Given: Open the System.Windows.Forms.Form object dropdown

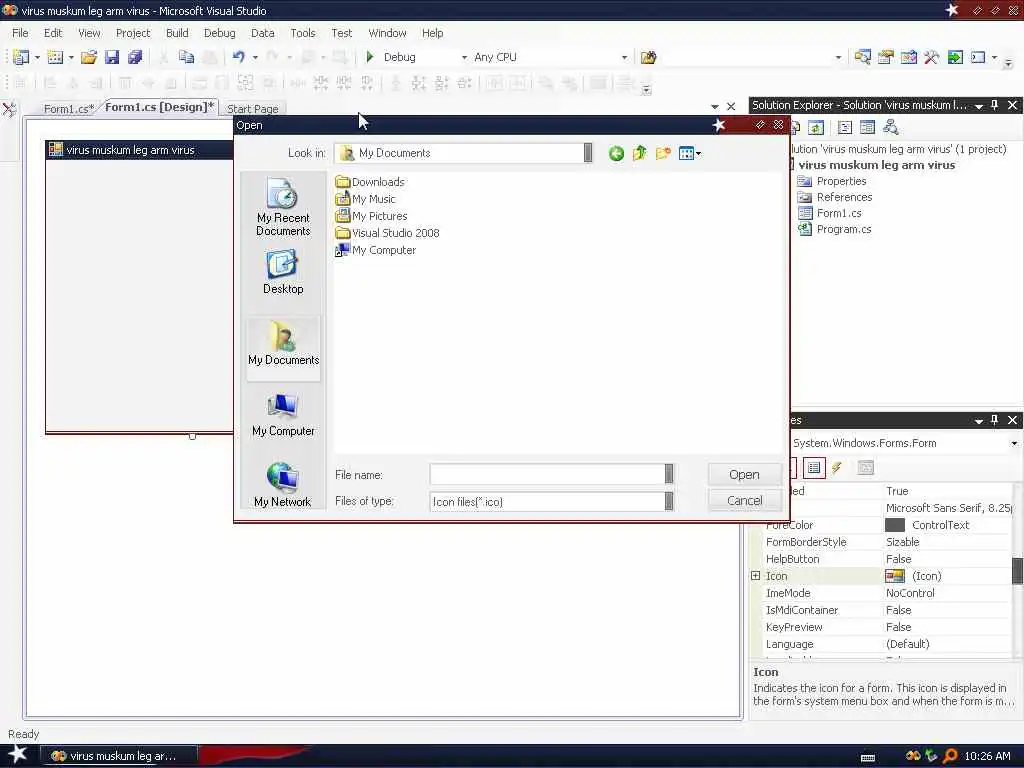Looking at the screenshot, I should coord(1014,443).
